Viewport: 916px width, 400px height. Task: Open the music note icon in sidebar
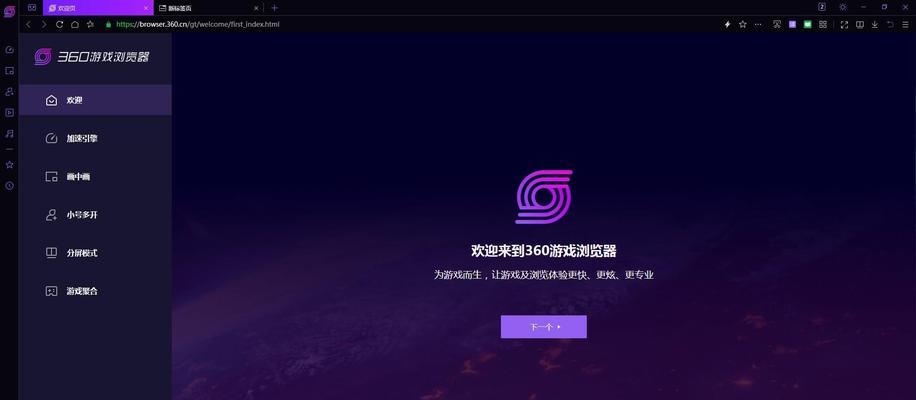9,134
